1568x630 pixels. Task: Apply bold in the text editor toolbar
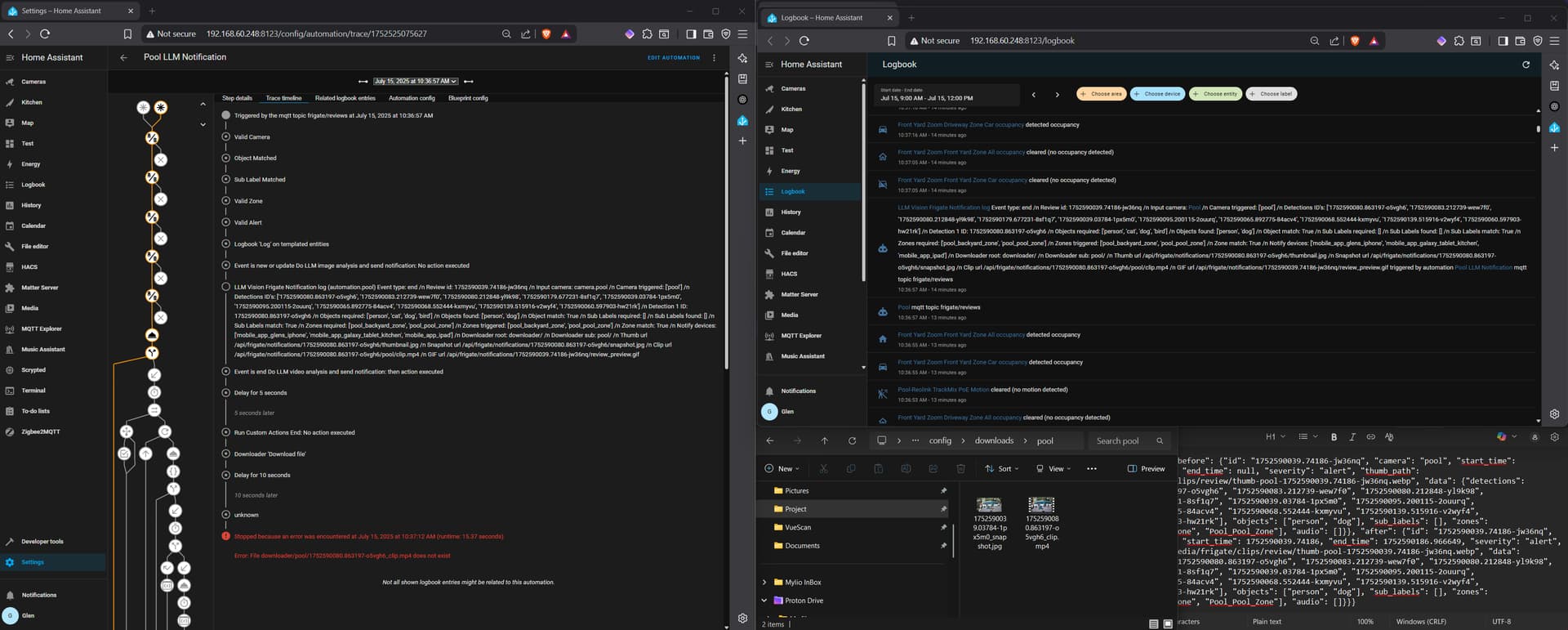(1334, 437)
